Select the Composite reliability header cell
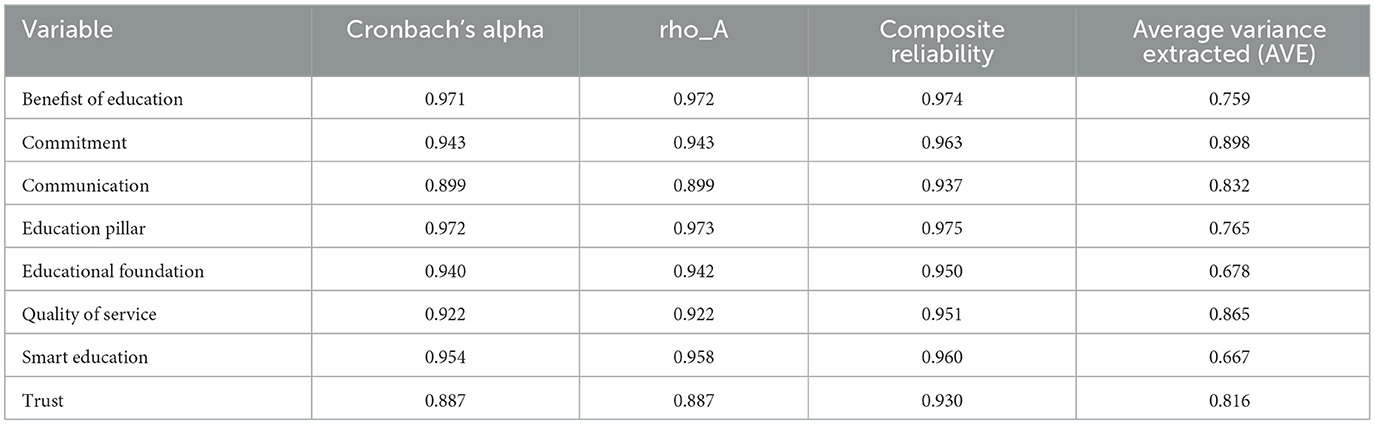This screenshot has width=1375, height=425. pos(942,41)
